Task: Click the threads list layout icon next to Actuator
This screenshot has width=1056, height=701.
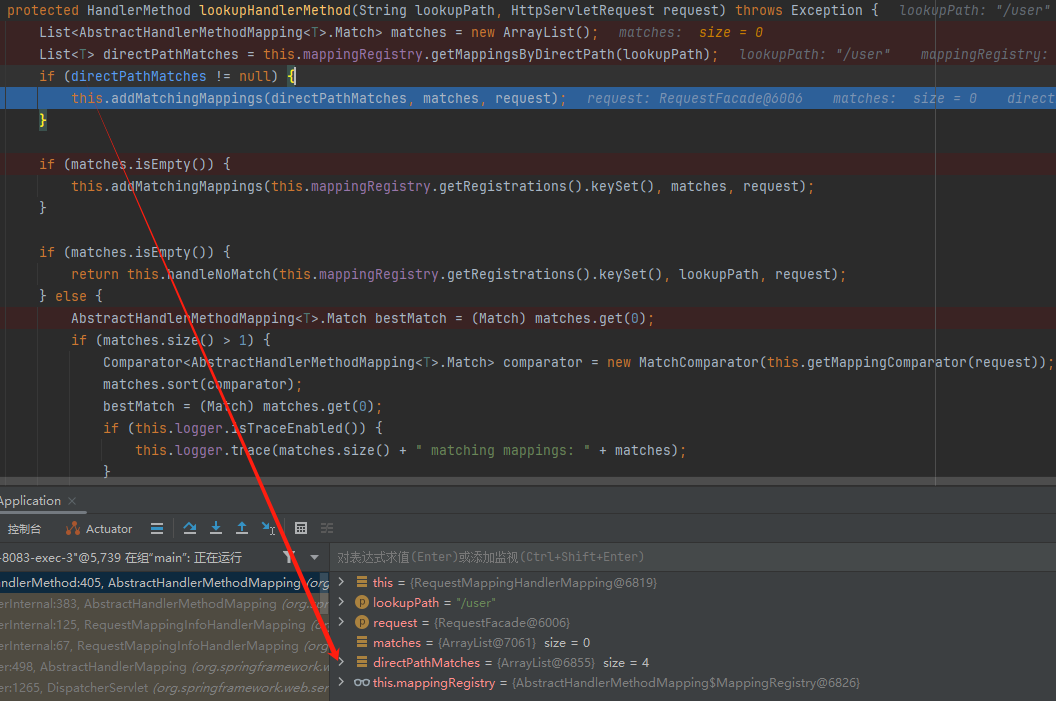Action: click(157, 529)
